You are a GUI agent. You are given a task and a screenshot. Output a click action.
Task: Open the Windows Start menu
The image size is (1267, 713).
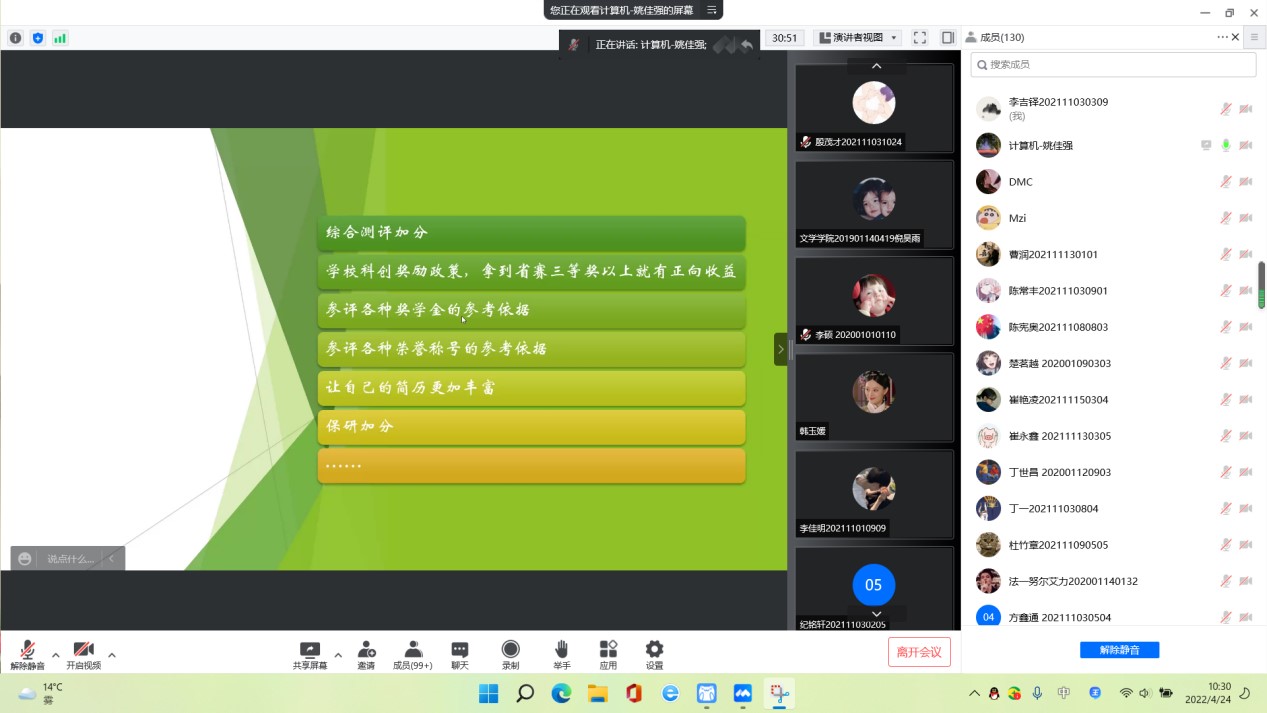pos(488,693)
